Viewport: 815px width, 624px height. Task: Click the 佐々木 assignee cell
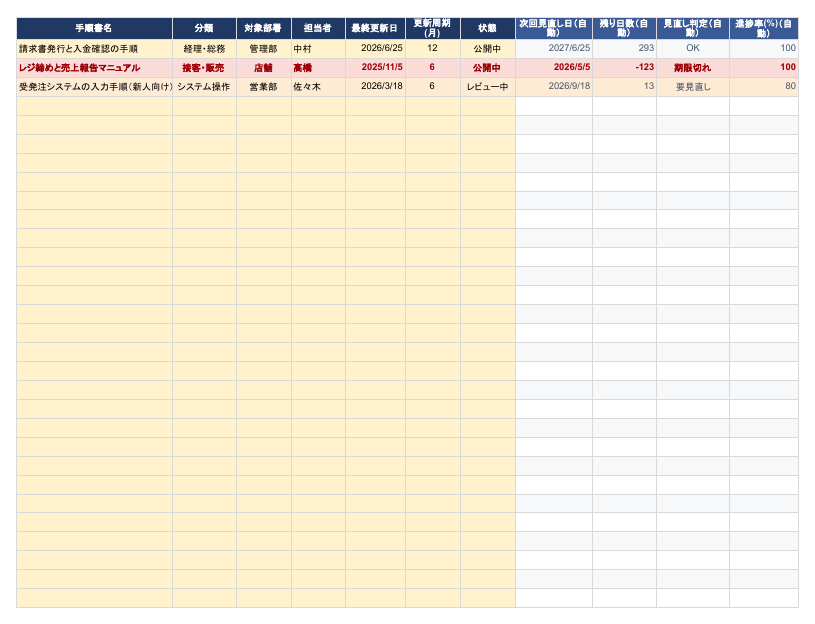[x=318, y=87]
